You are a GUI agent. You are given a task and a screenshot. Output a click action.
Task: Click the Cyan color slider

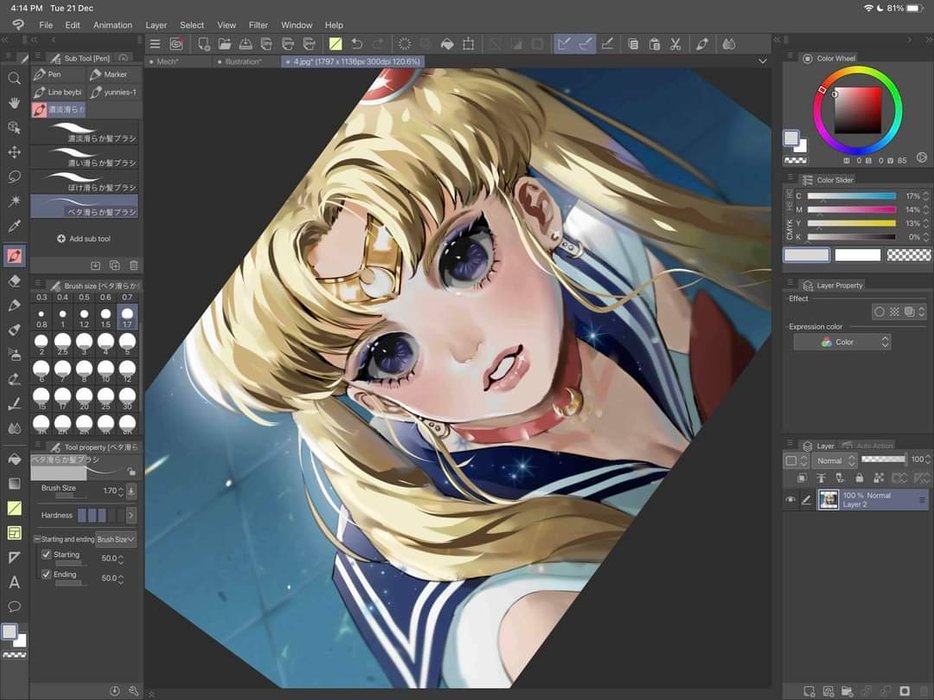857,196
